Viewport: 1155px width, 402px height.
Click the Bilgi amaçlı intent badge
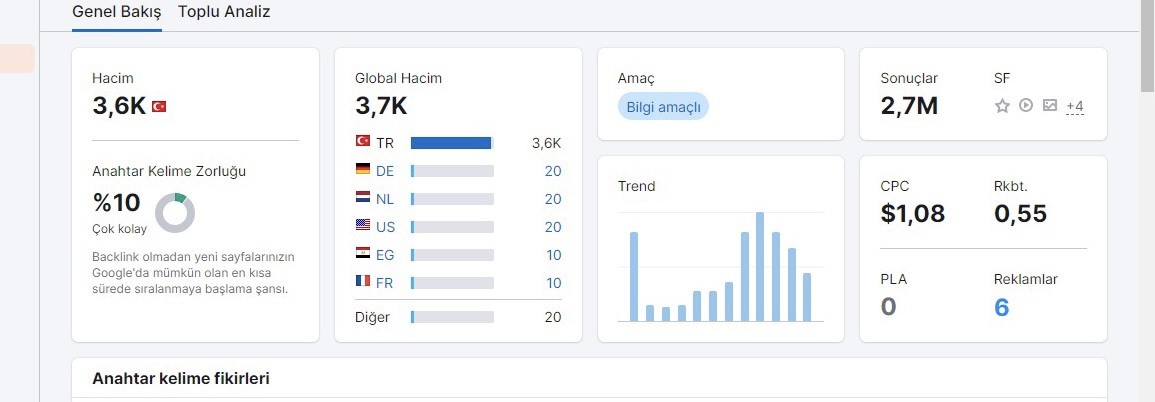point(663,107)
